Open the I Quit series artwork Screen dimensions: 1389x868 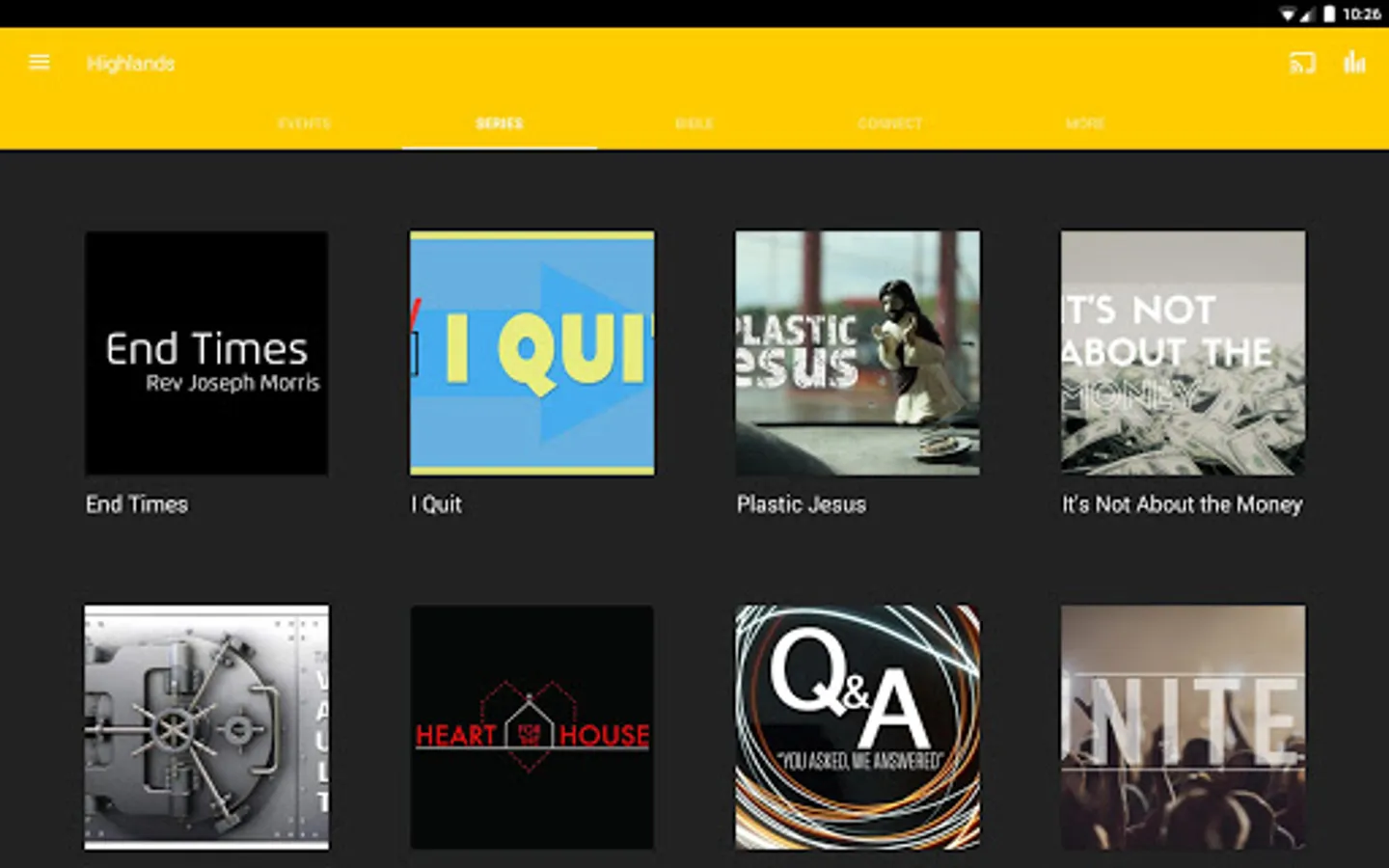pos(531,353)
